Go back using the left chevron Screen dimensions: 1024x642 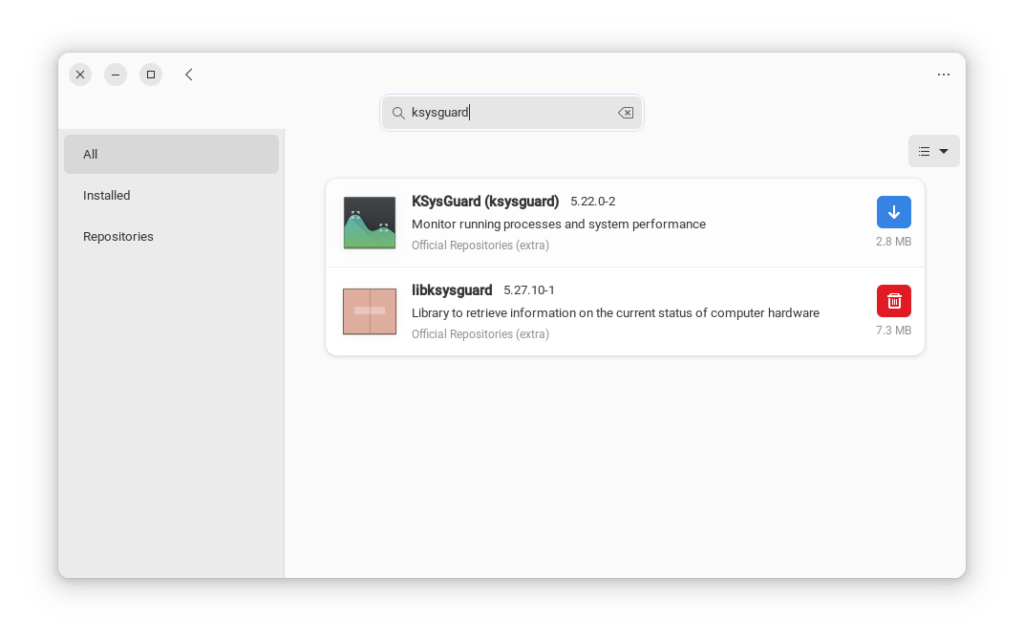click(189, 74)
